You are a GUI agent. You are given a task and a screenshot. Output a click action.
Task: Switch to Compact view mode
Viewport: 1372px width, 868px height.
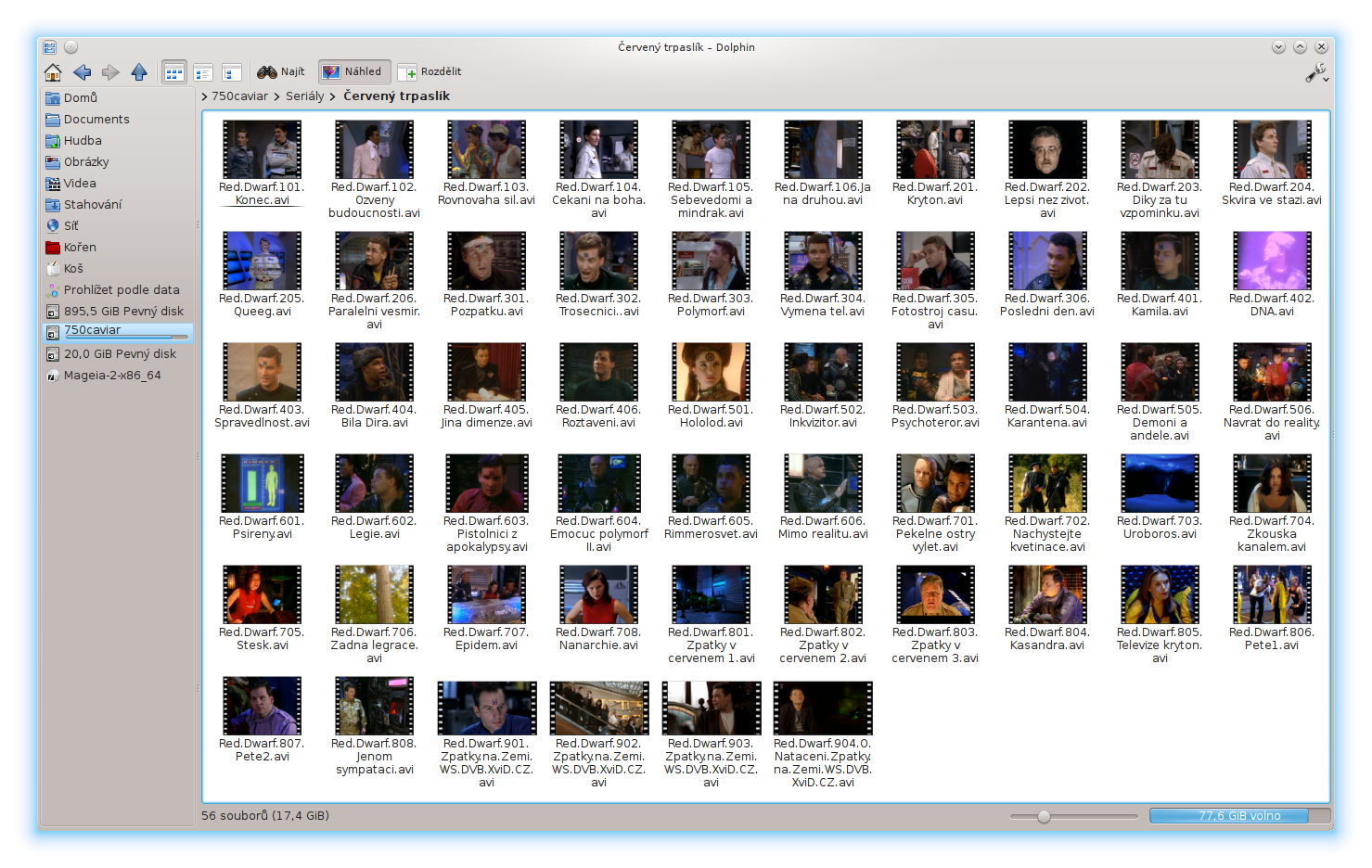(203, 72)
